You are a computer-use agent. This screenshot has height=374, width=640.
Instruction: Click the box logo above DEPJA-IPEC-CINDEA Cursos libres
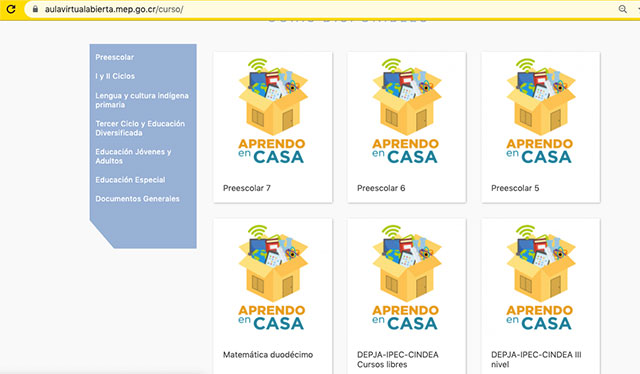click(407, 278)
